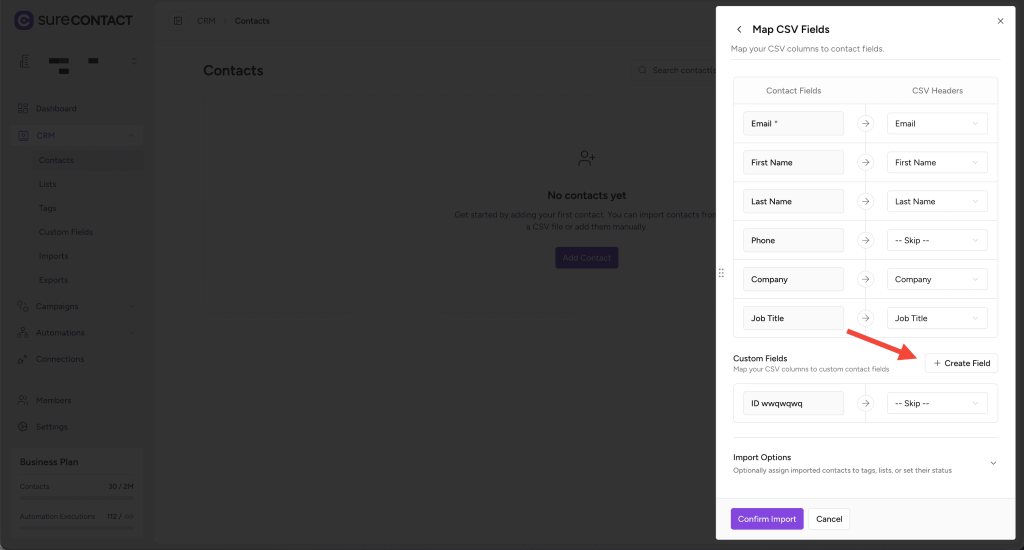Click the Create Field button
The height and width of the screenshot is (550, 1024).
tap(961, 363)
